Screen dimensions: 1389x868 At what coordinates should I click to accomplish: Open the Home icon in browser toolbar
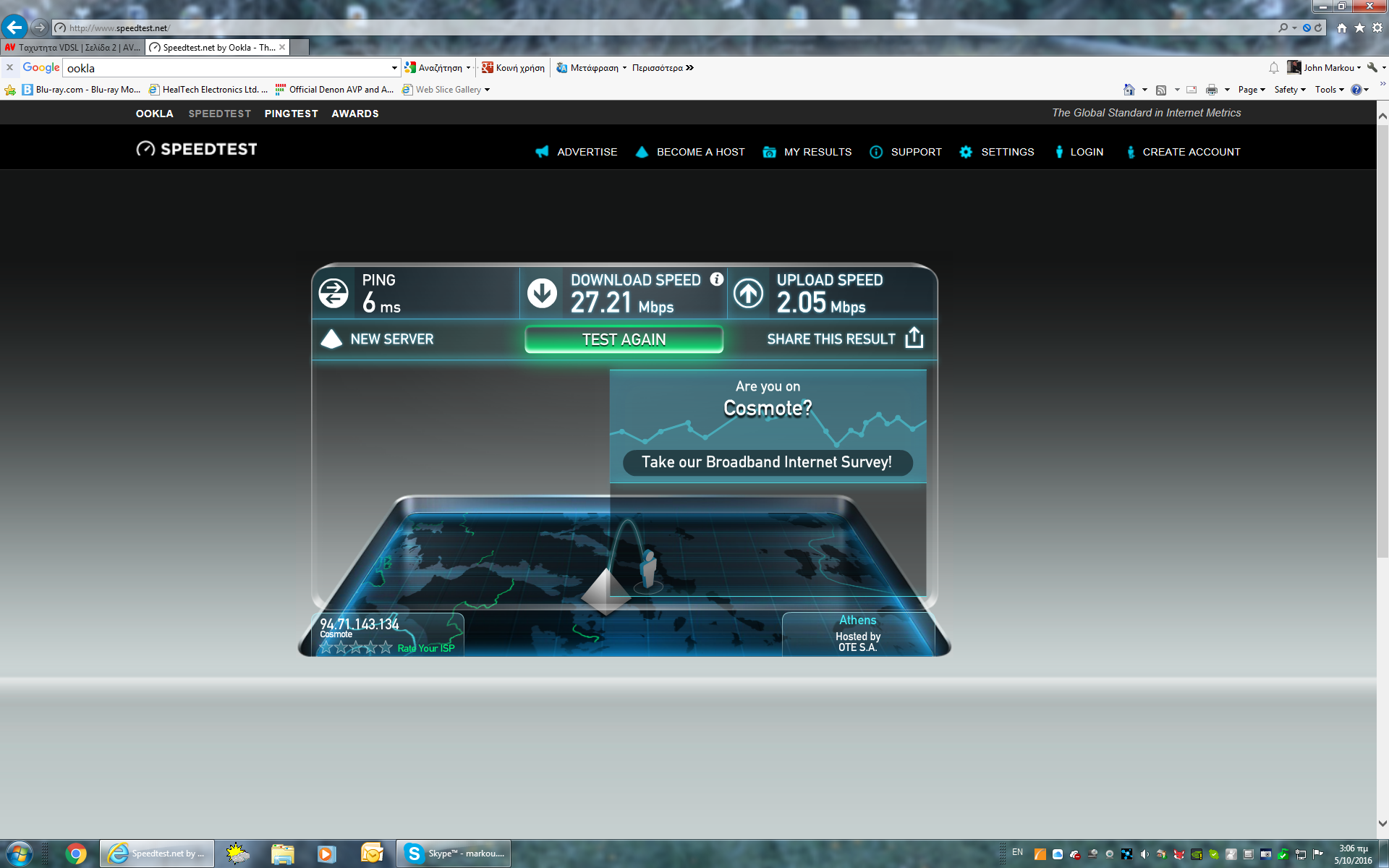(x=1342, y=27)
